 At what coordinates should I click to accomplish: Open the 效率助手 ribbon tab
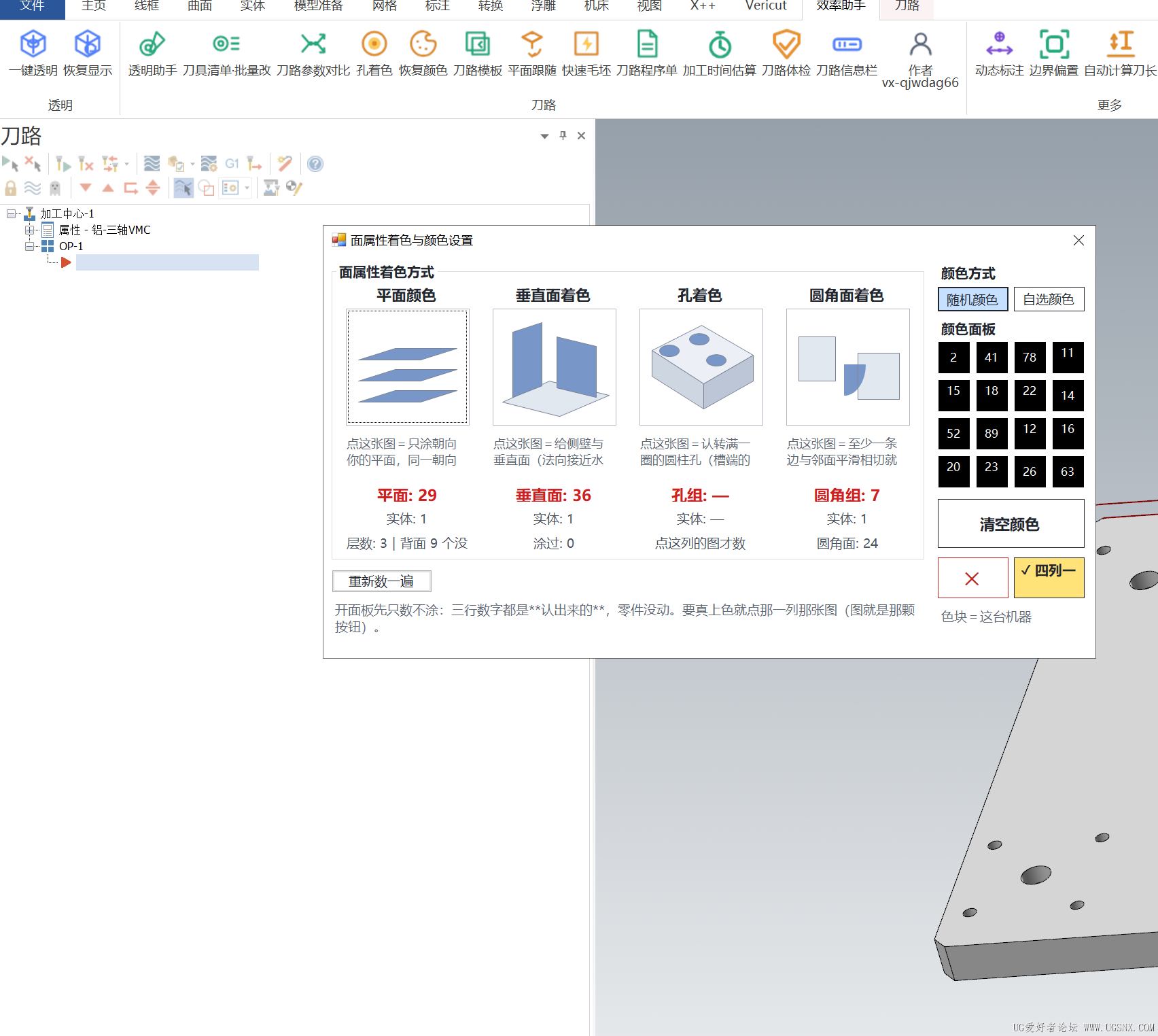(841, 6)
